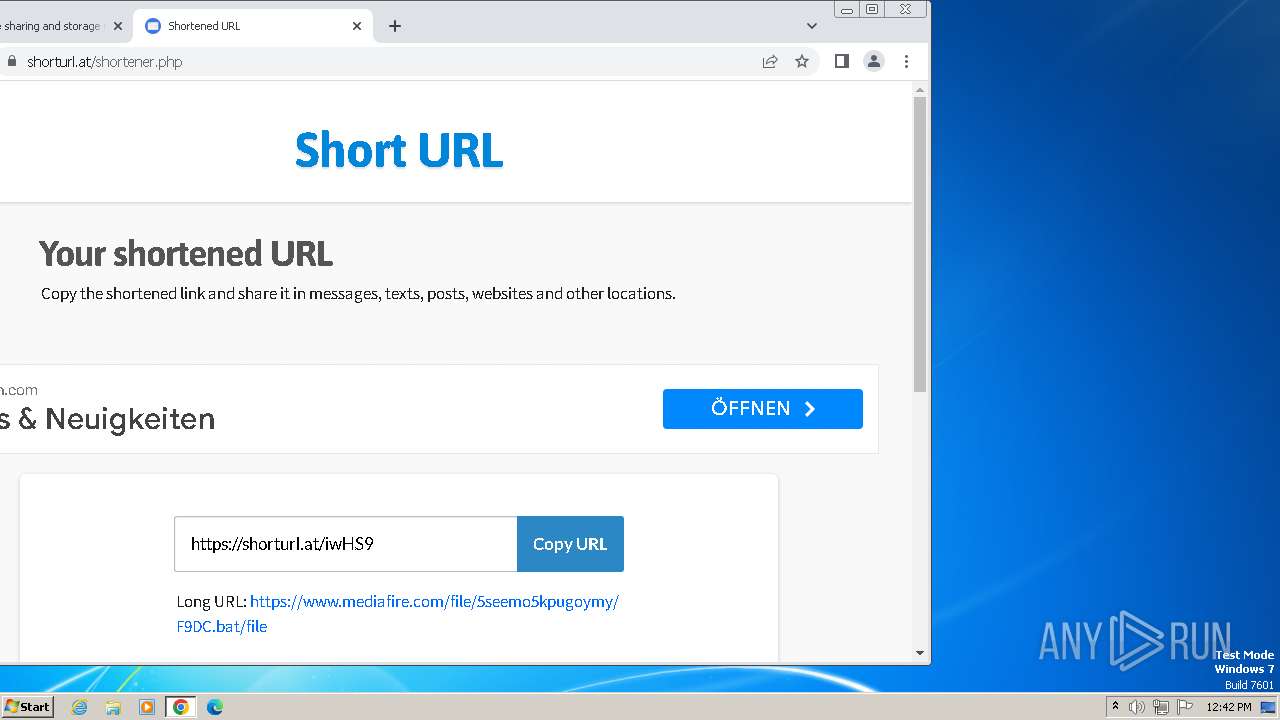Open the Chrome three-dot menu

pyautogui.click(x=906, y=61)
